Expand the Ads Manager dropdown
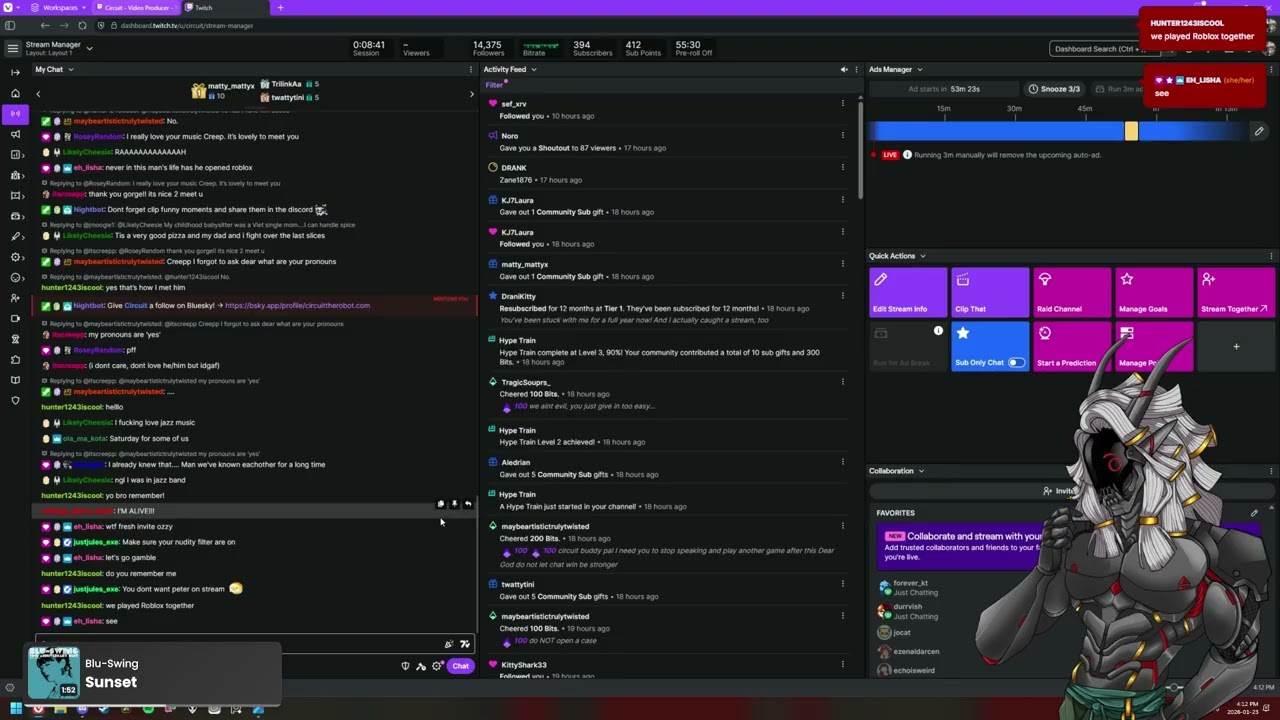The image size is (1280, 720). click(x=919, y=70)
